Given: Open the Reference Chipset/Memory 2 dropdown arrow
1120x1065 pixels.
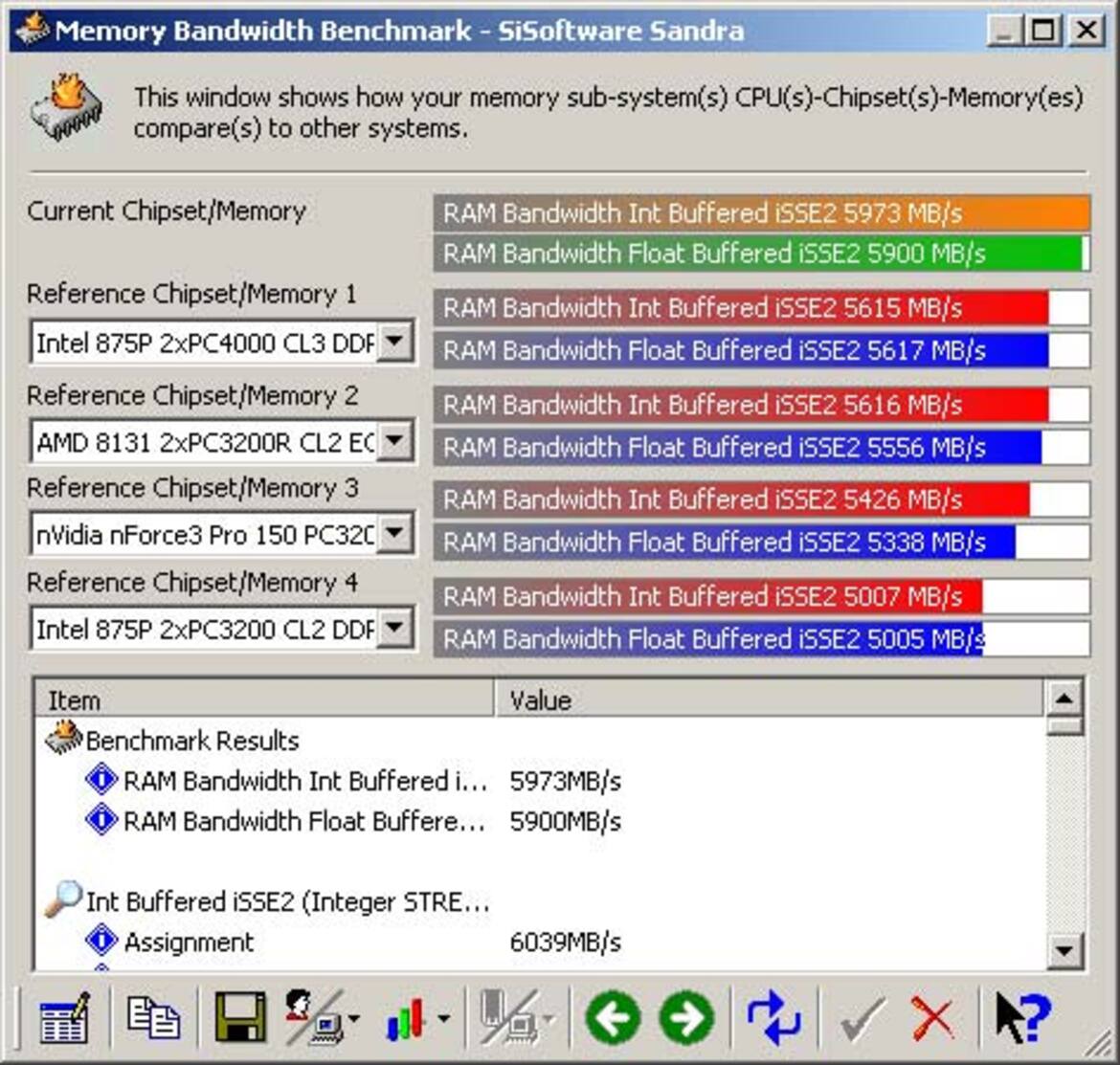Looking at the screenshot, I should (394, 440).
